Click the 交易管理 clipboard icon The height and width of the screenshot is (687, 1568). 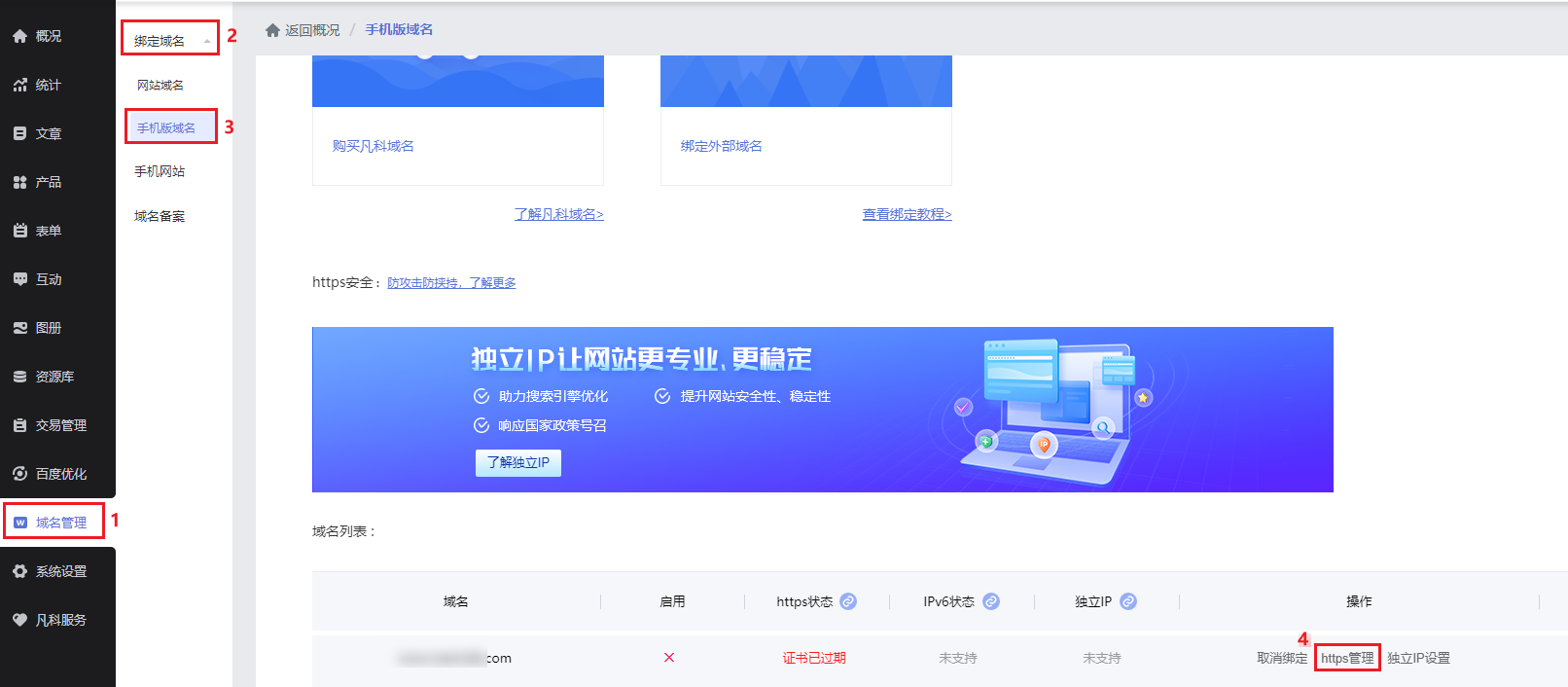click(19, 425)
